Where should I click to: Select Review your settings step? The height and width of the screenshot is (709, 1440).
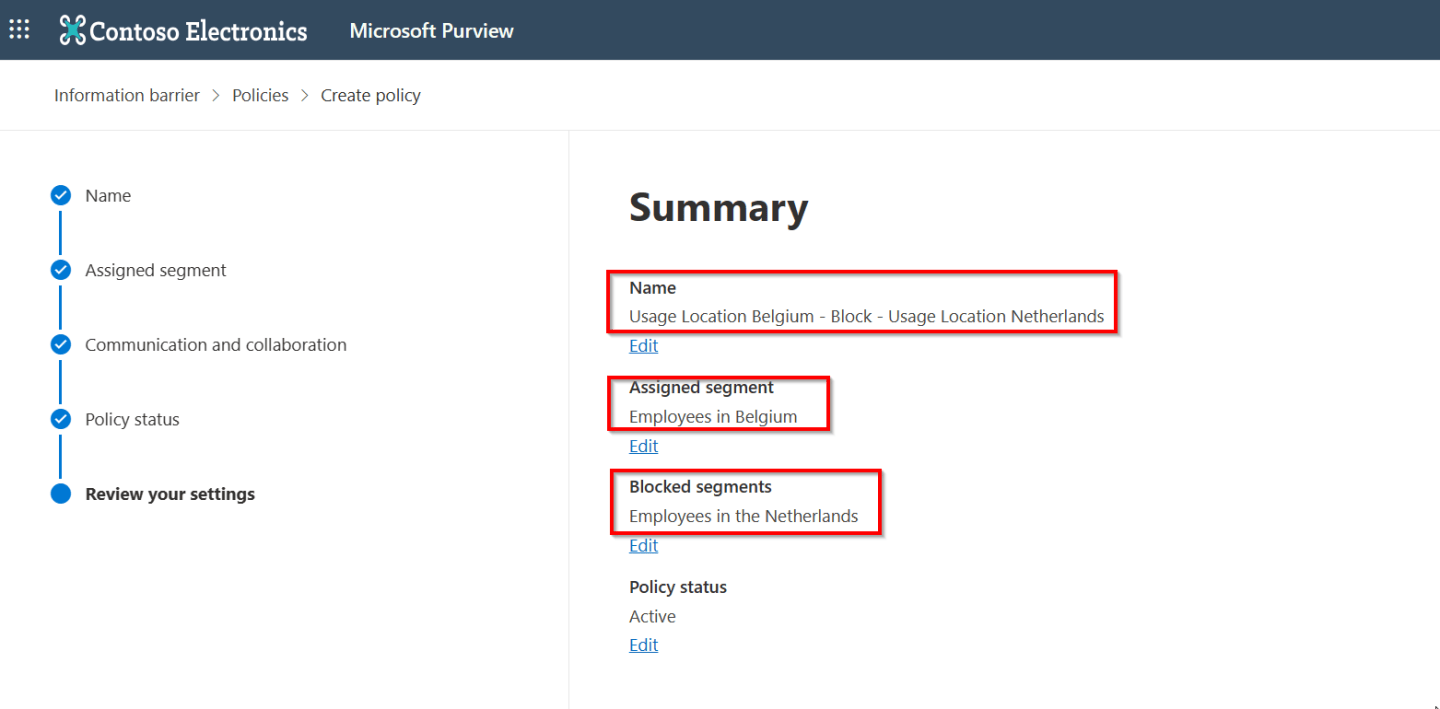coord(170,494)
